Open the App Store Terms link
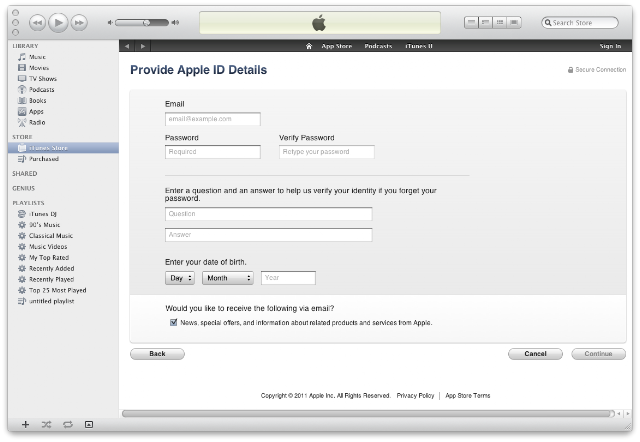Image resolution: width=640 pixels, height=442 pixels. (468, 395)
